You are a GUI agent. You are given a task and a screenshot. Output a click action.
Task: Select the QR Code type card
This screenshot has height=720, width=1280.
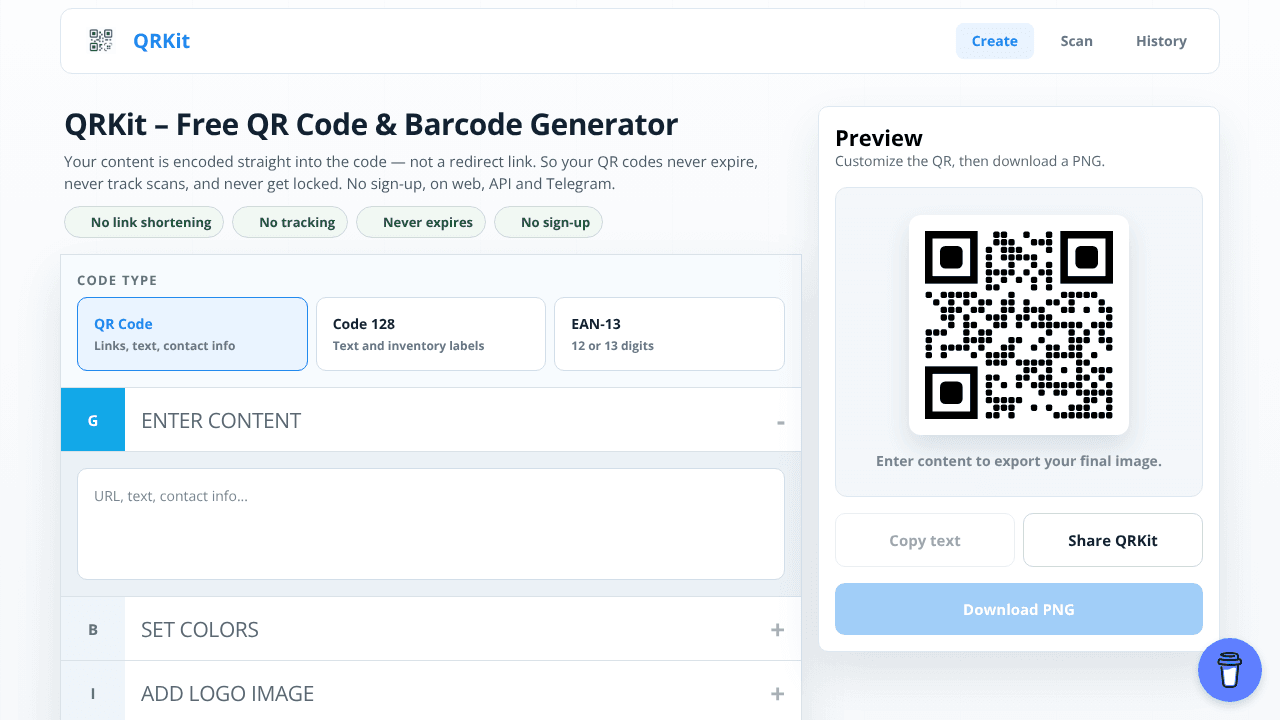click(x=192, y=334)
